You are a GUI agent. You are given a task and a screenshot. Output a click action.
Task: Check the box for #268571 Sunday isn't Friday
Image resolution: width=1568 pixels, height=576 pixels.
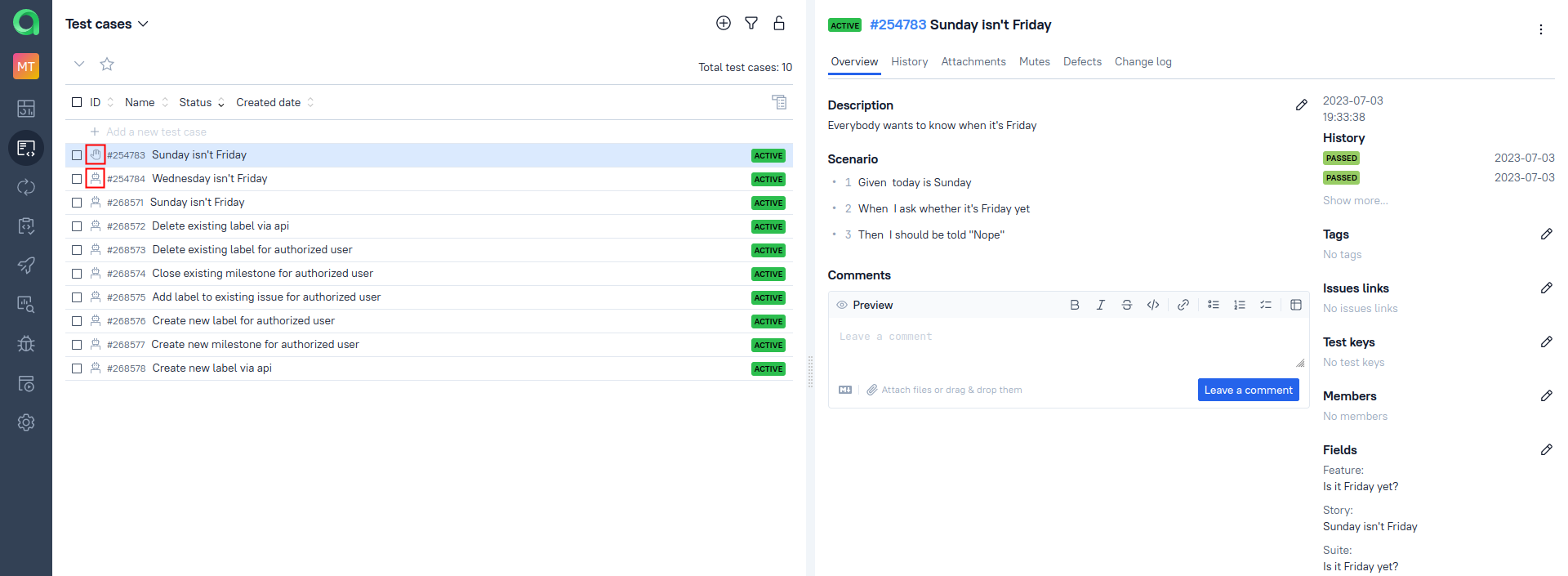click(x=77, y=203)
